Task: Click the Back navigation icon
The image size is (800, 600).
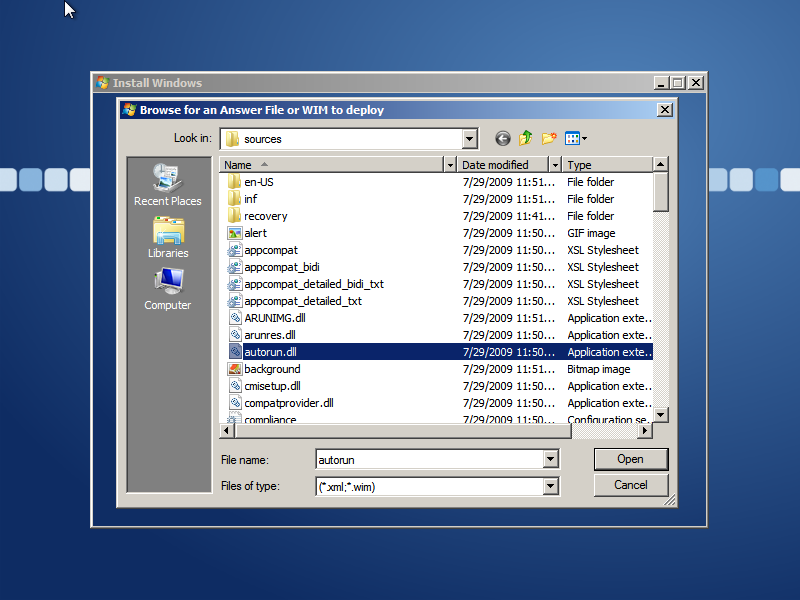Action: [x=503, y=139]
